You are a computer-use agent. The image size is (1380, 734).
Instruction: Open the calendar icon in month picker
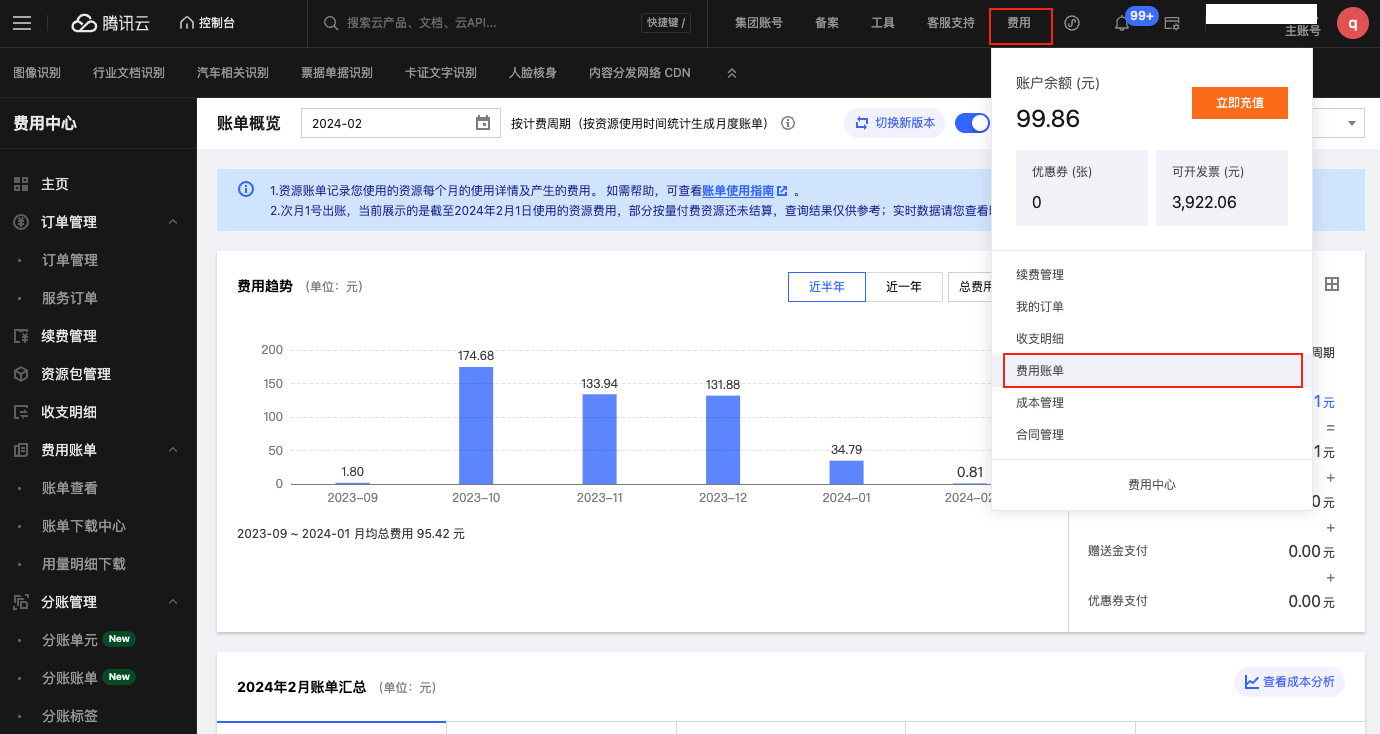pos(483,123)
